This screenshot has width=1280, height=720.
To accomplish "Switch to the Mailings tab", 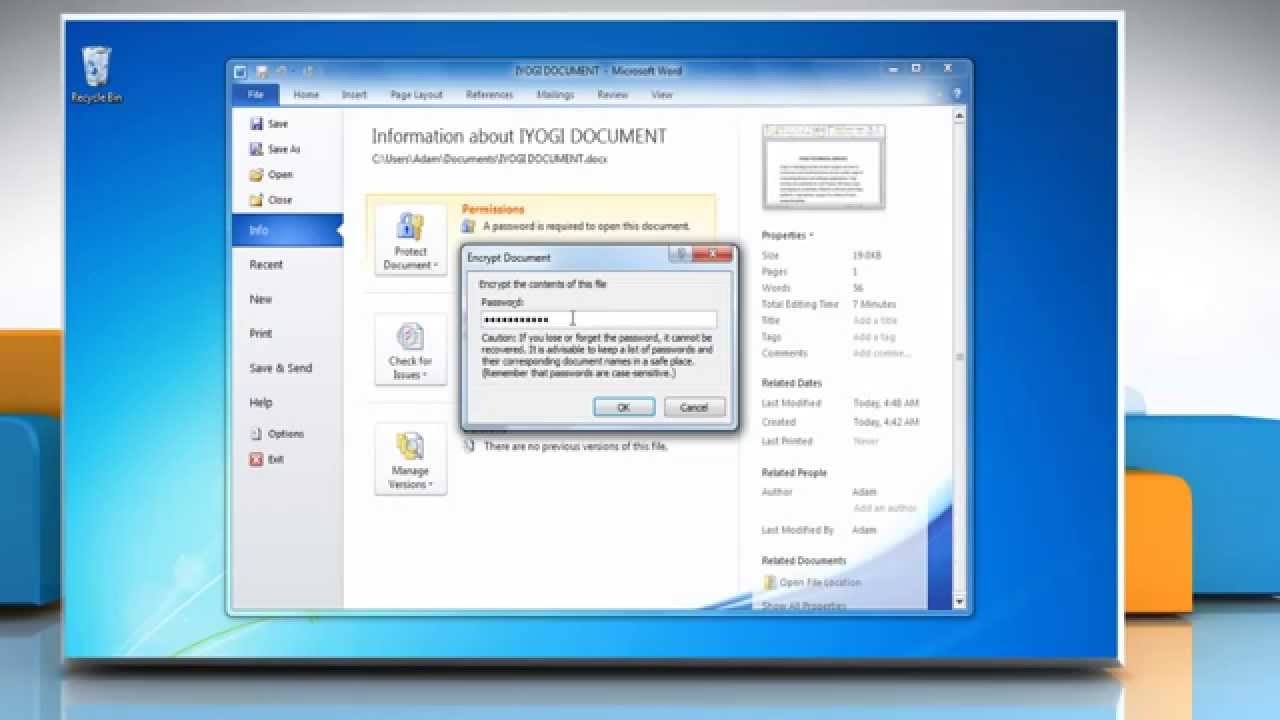I will 555,94.
